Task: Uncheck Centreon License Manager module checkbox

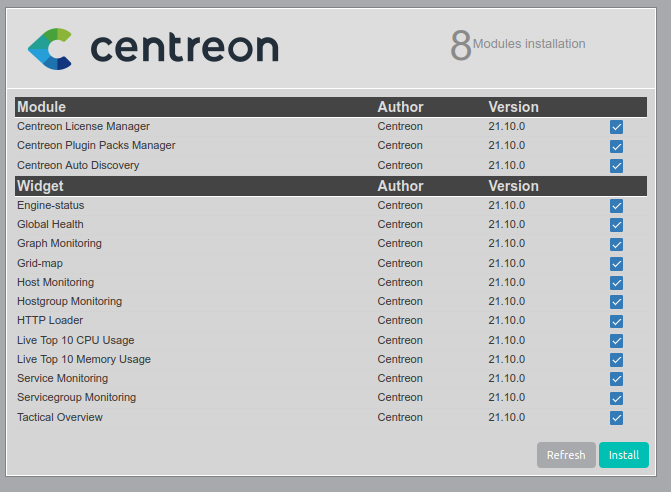Action: pos(616,127)
